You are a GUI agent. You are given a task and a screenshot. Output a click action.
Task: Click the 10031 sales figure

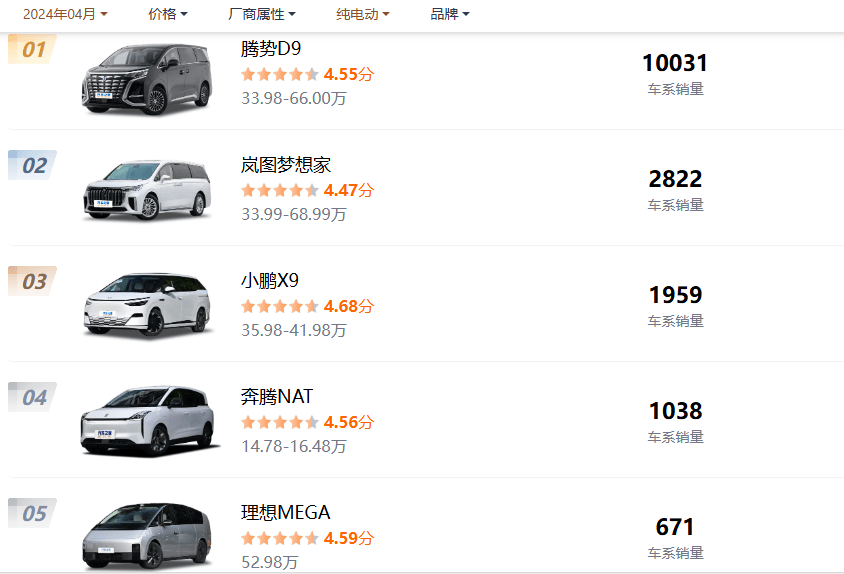[675, 63]
